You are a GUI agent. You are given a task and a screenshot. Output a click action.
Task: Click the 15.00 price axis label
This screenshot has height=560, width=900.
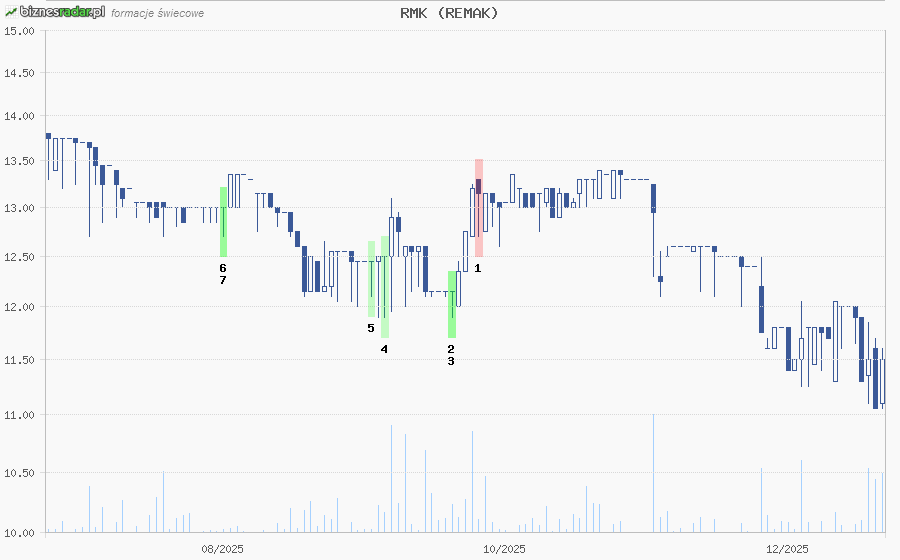(19, 31)
